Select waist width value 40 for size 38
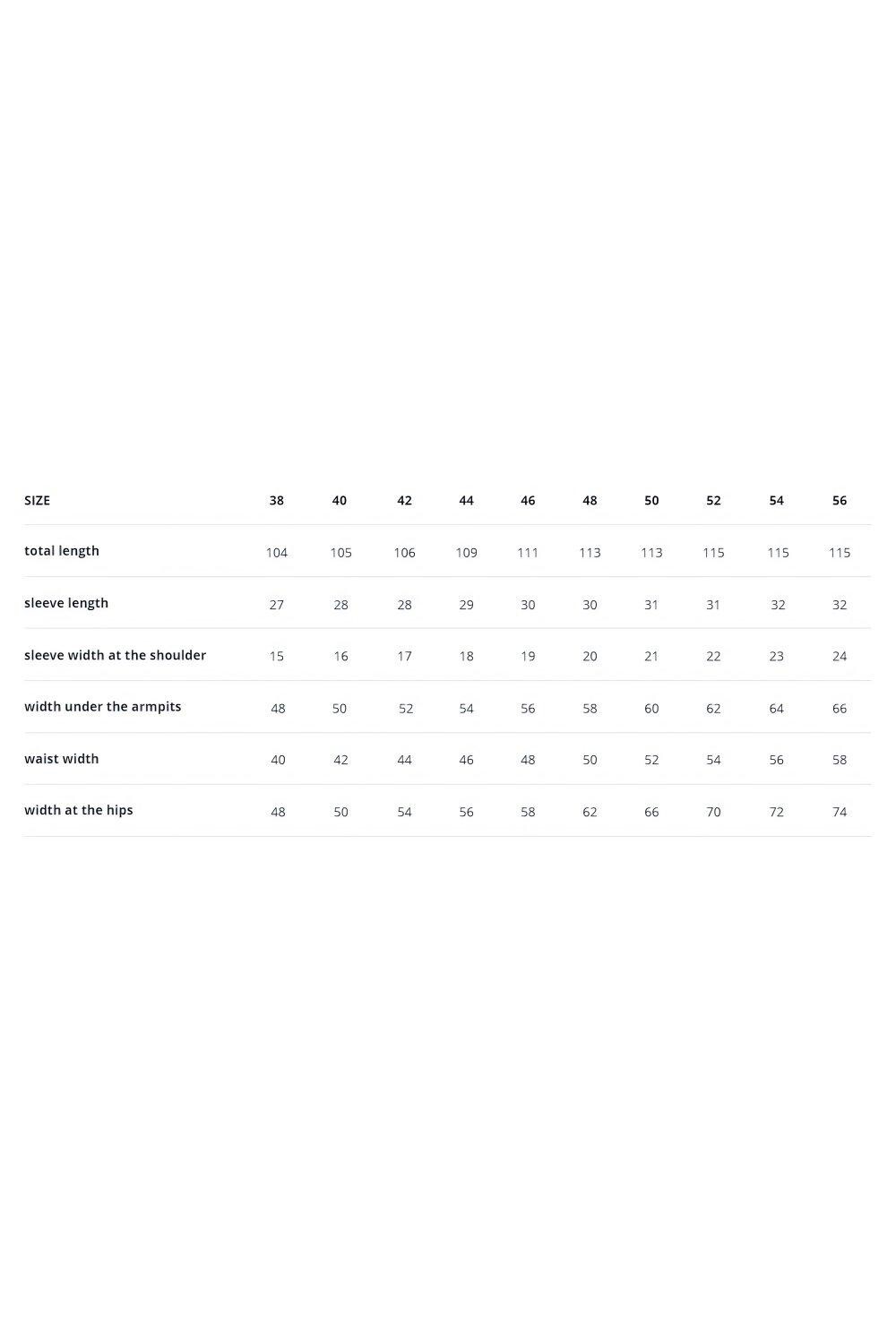 point(278,760)
